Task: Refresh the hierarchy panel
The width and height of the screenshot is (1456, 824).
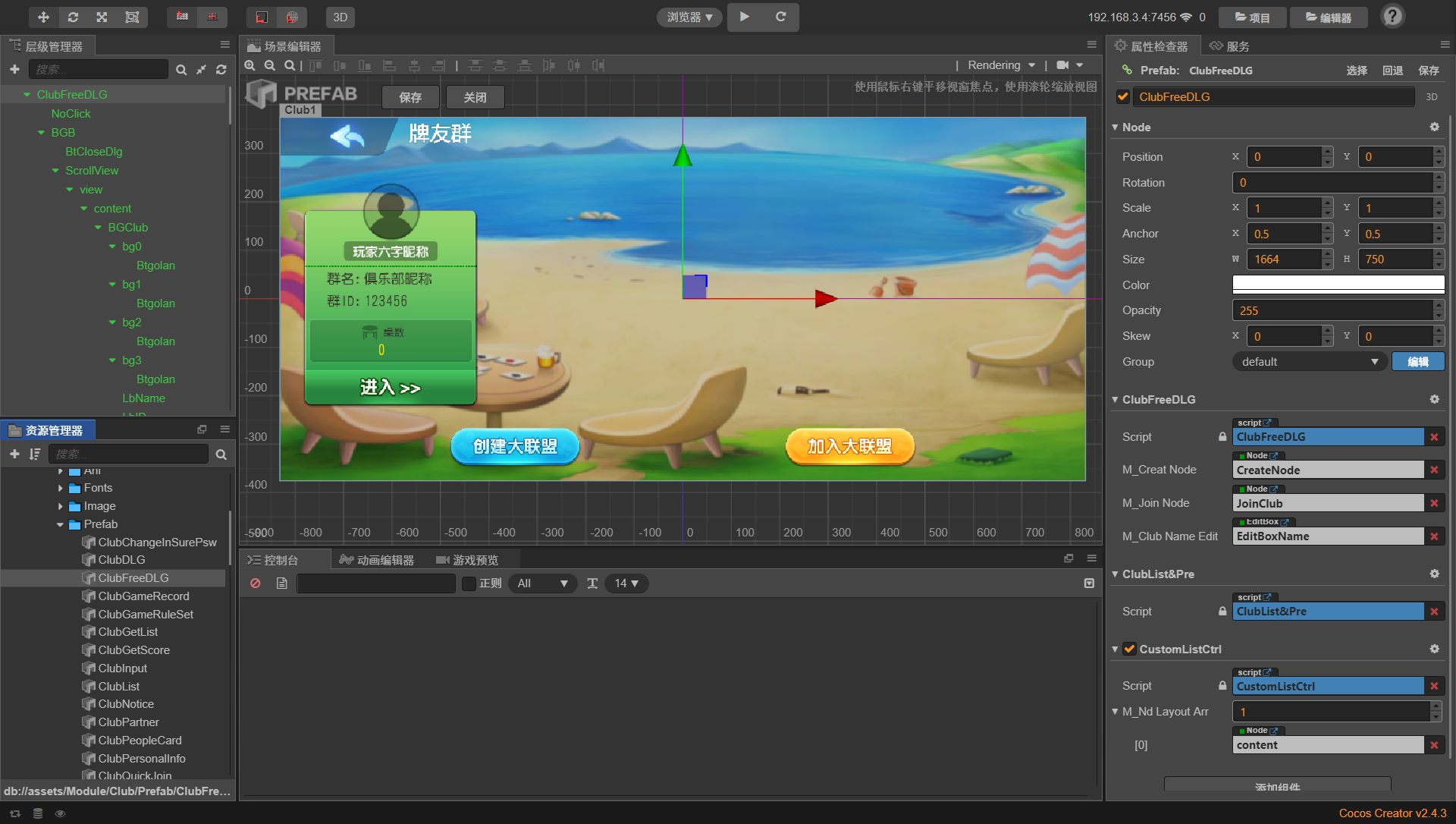Action: (x=221, y=70)
